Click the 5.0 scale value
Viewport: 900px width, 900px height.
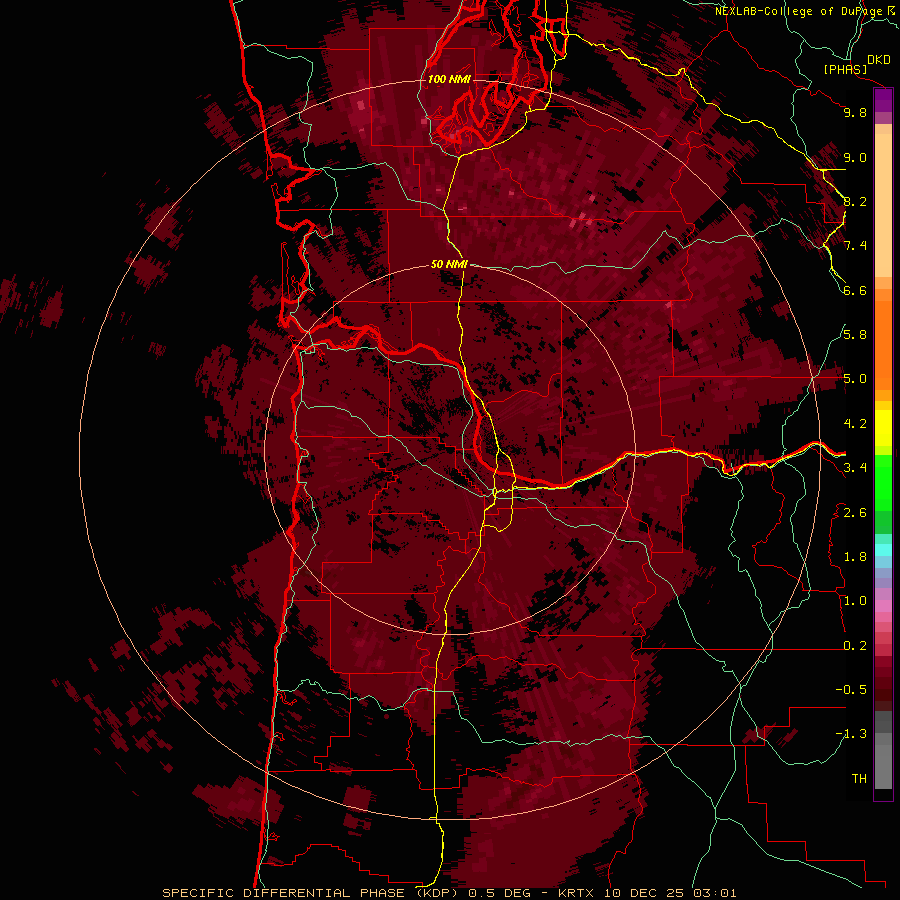tap(855, 379)
